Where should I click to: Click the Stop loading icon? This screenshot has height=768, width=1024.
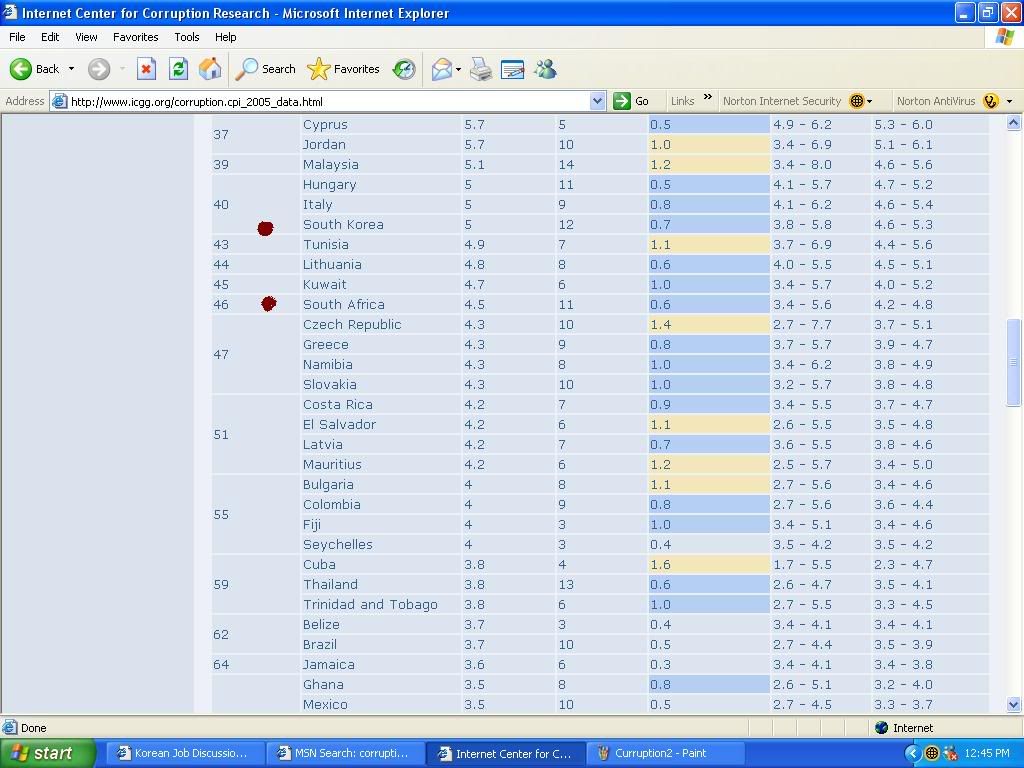(146, 69)
